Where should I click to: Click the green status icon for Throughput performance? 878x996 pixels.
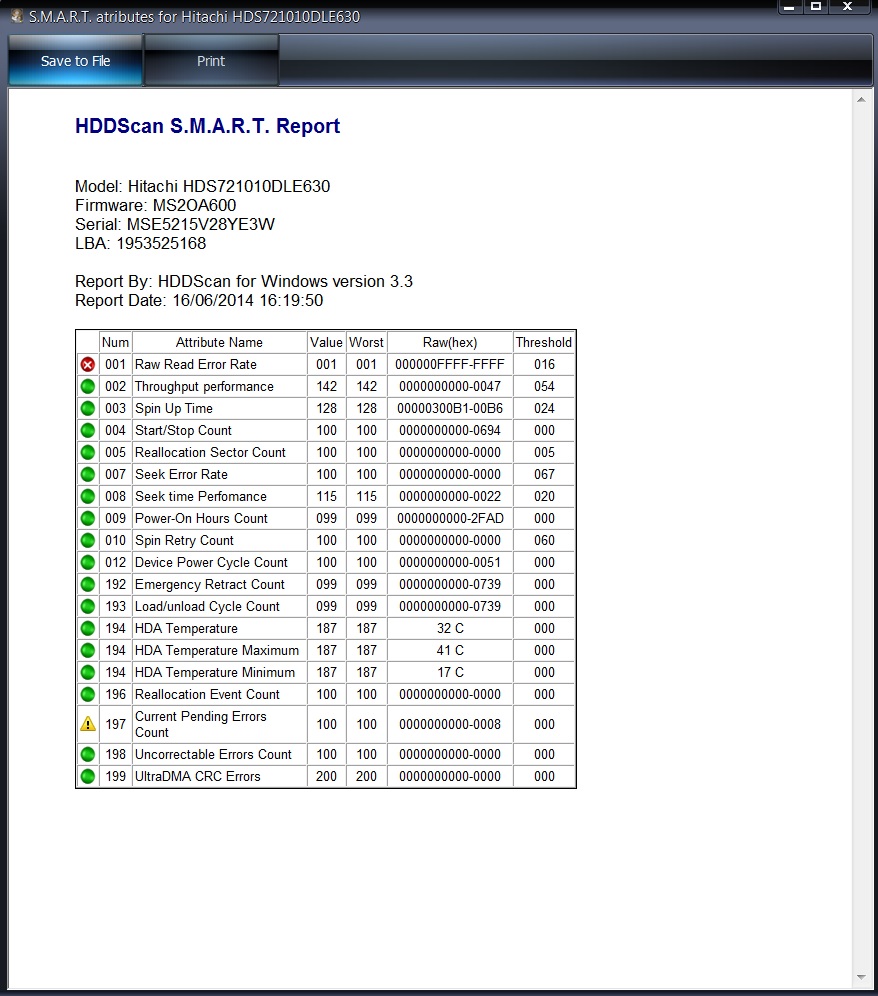point(87,387)
